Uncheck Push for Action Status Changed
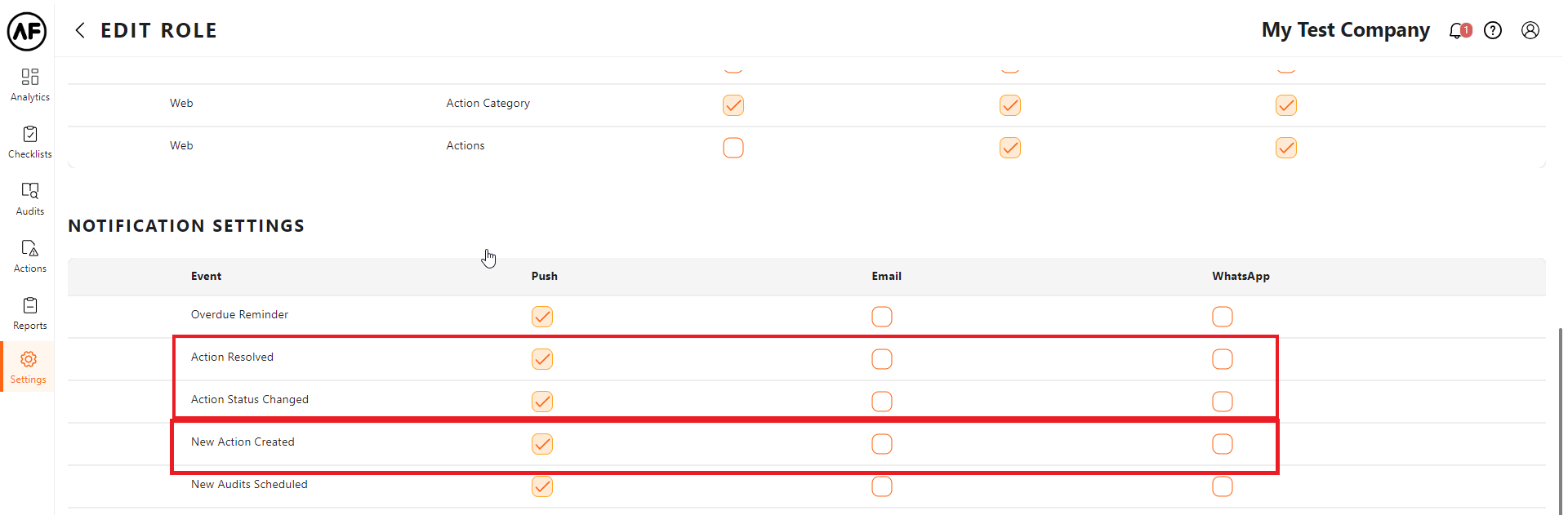 (x=542, y=402)
